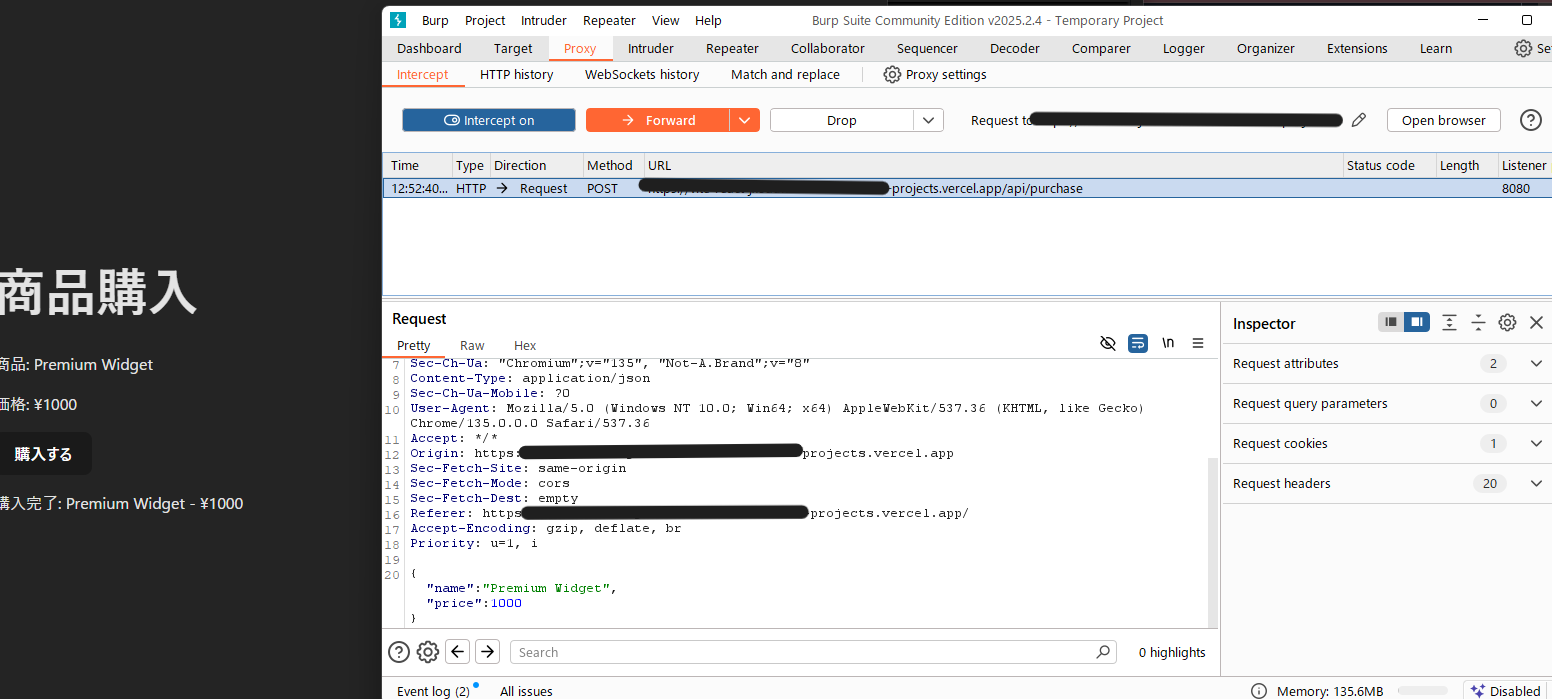Switch Inspector to right-docked layout icon
The height and width of the screenshot is (699, 1552).
(1416, 322)
